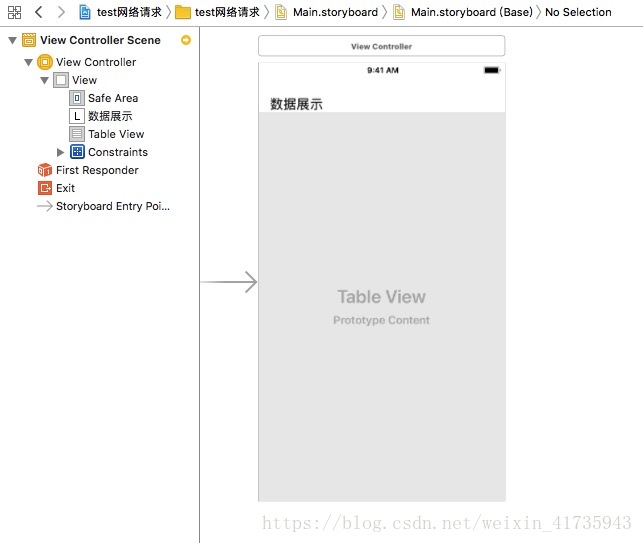
Task: Click the View Controller canvas title bar
Action: point(381,46)
